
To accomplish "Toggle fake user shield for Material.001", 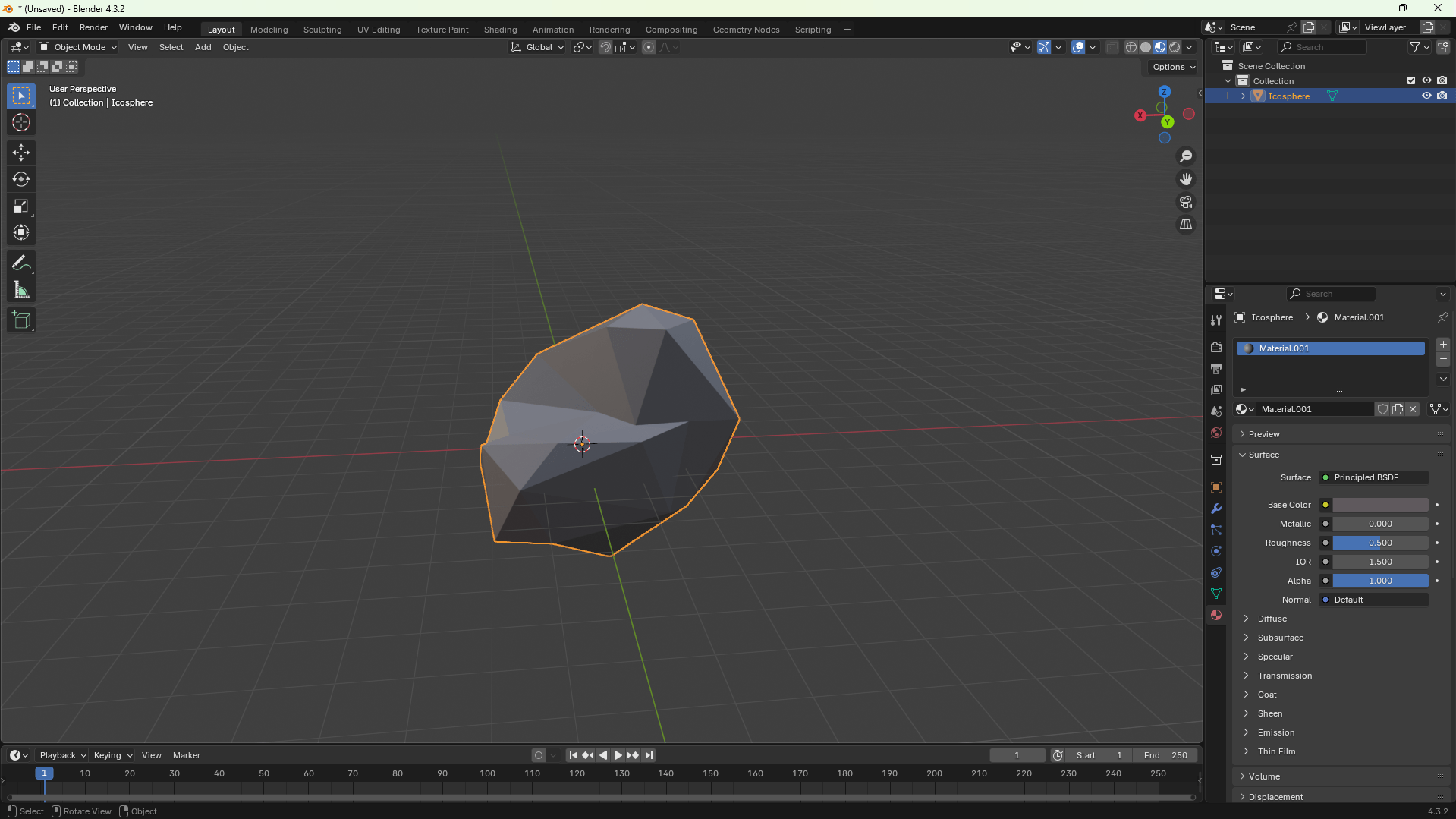I will point(1382,409).
